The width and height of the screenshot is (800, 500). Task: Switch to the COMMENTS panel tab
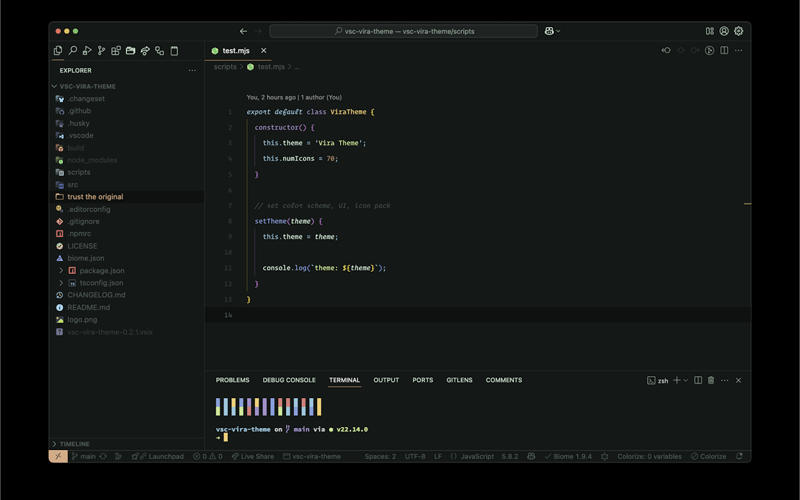tap(504, 380)
